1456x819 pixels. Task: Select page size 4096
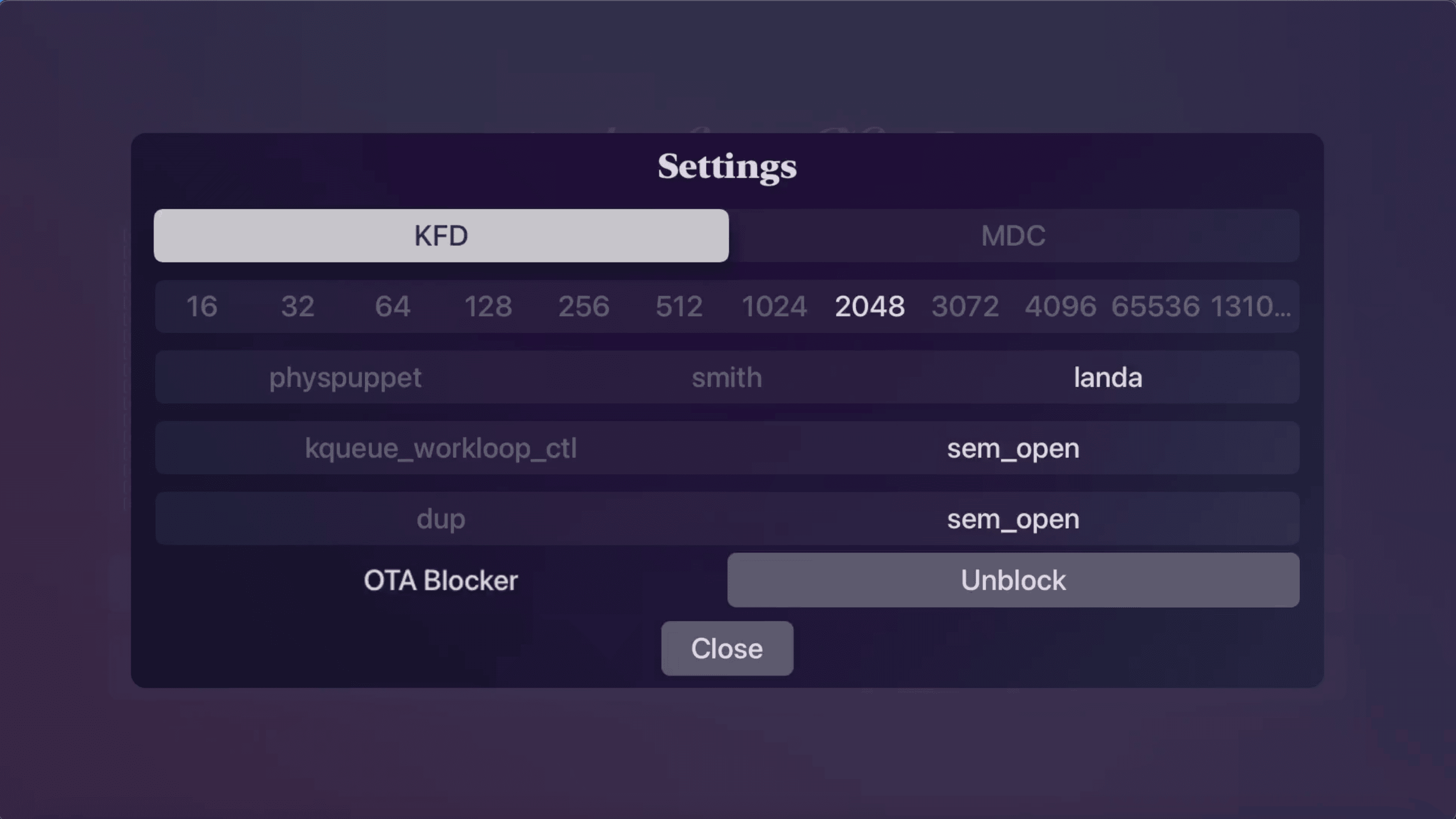[1060, 307]
